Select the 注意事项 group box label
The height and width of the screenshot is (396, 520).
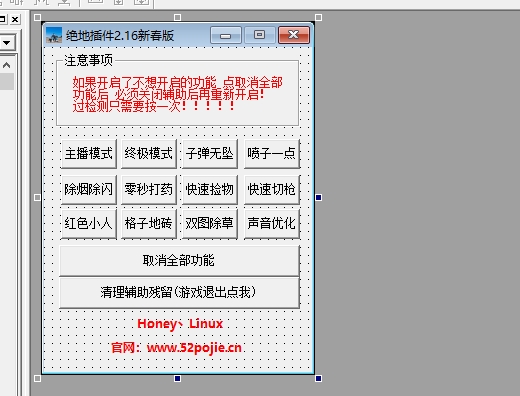point(89,61)
